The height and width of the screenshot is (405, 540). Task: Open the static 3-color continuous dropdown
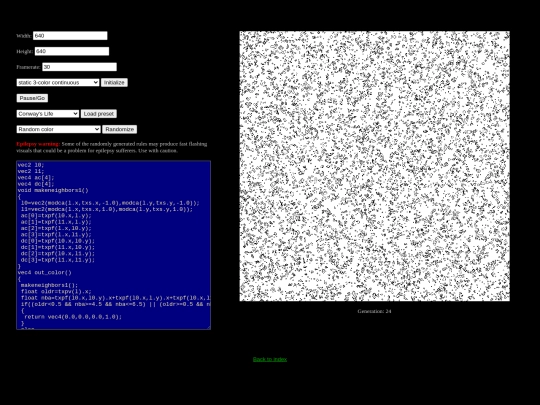pyautogui.click(x=58, y=83)
